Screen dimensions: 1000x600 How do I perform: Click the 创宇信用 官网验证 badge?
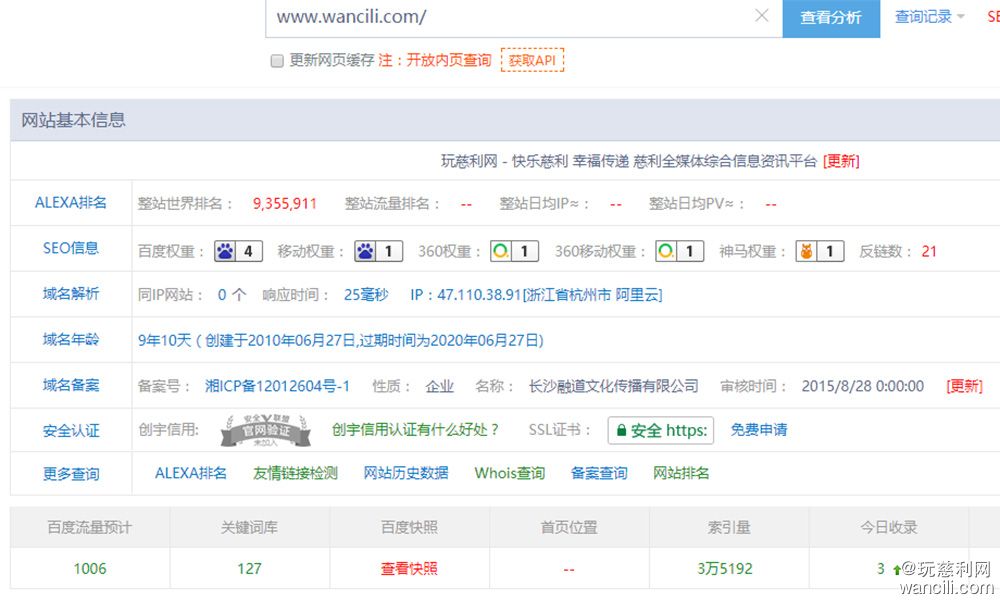pos(265,430)
